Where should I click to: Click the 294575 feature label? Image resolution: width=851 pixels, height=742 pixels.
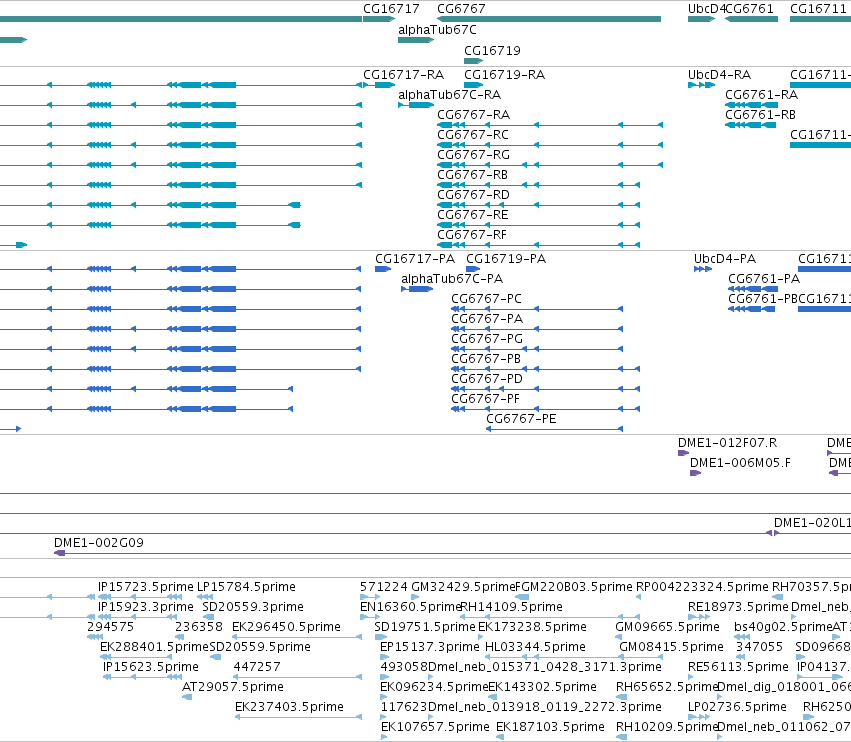click(110, 627)
